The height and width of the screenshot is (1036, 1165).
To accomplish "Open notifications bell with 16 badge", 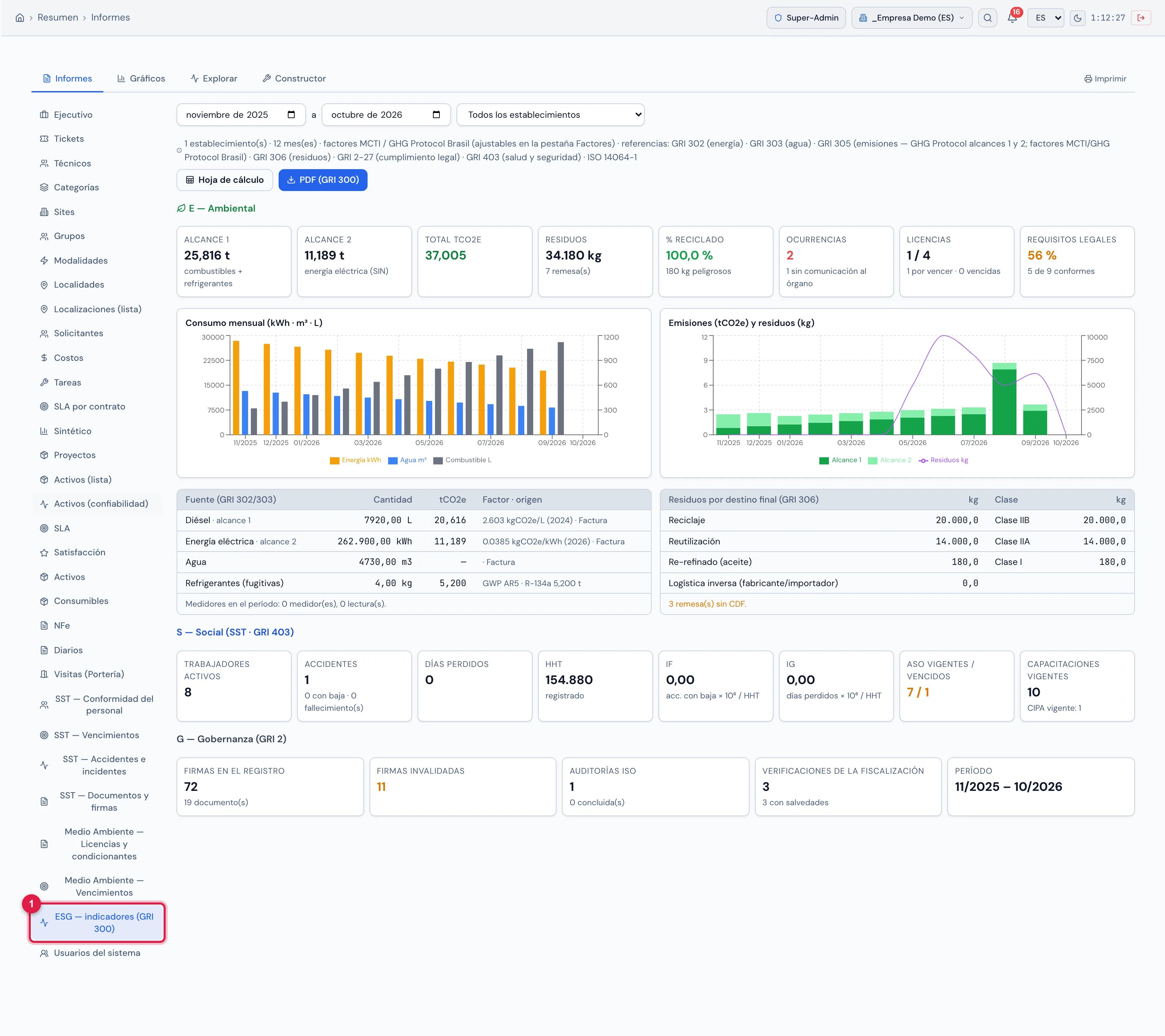I will (x=1012, y=18).
